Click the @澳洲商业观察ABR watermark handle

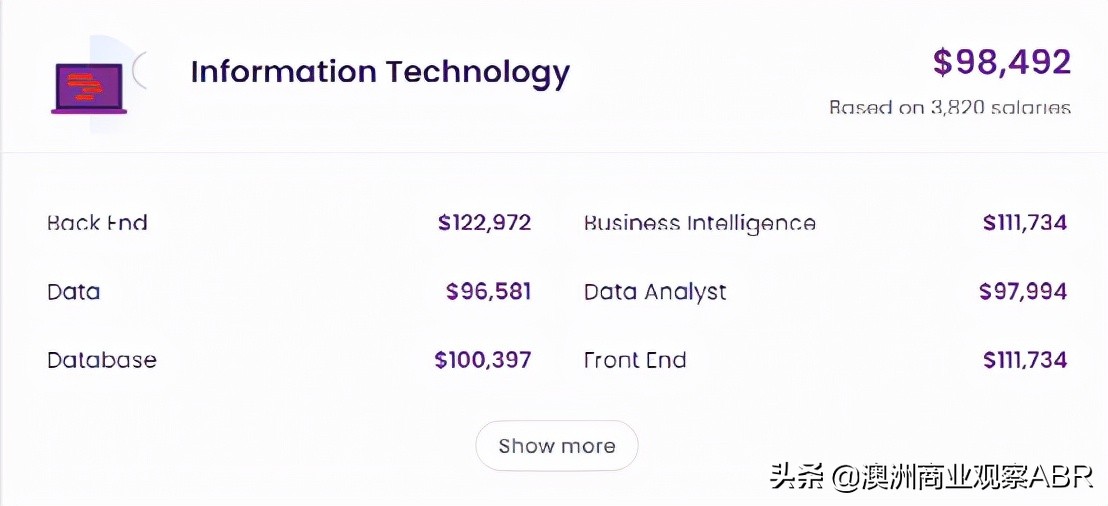962,476
